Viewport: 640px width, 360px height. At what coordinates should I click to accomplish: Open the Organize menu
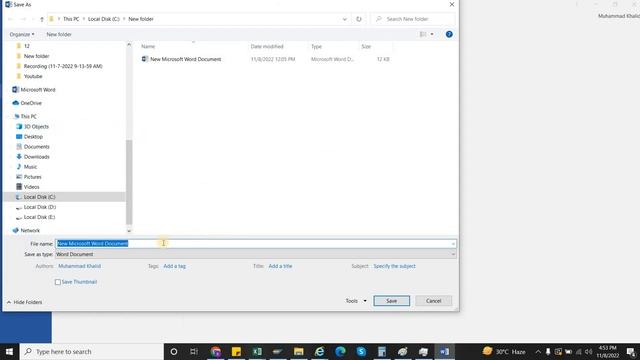pyautogui.click(x=22, y=34)
